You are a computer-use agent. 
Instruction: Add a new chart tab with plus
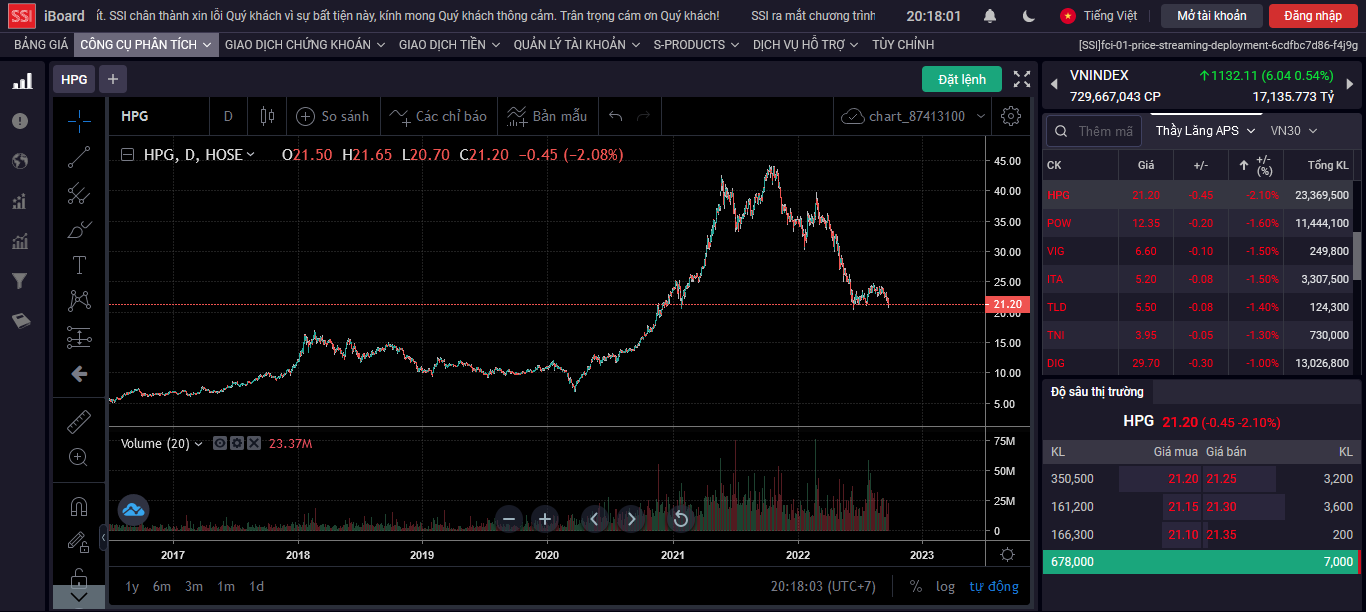pyautogui.click(x=112, y=79)
